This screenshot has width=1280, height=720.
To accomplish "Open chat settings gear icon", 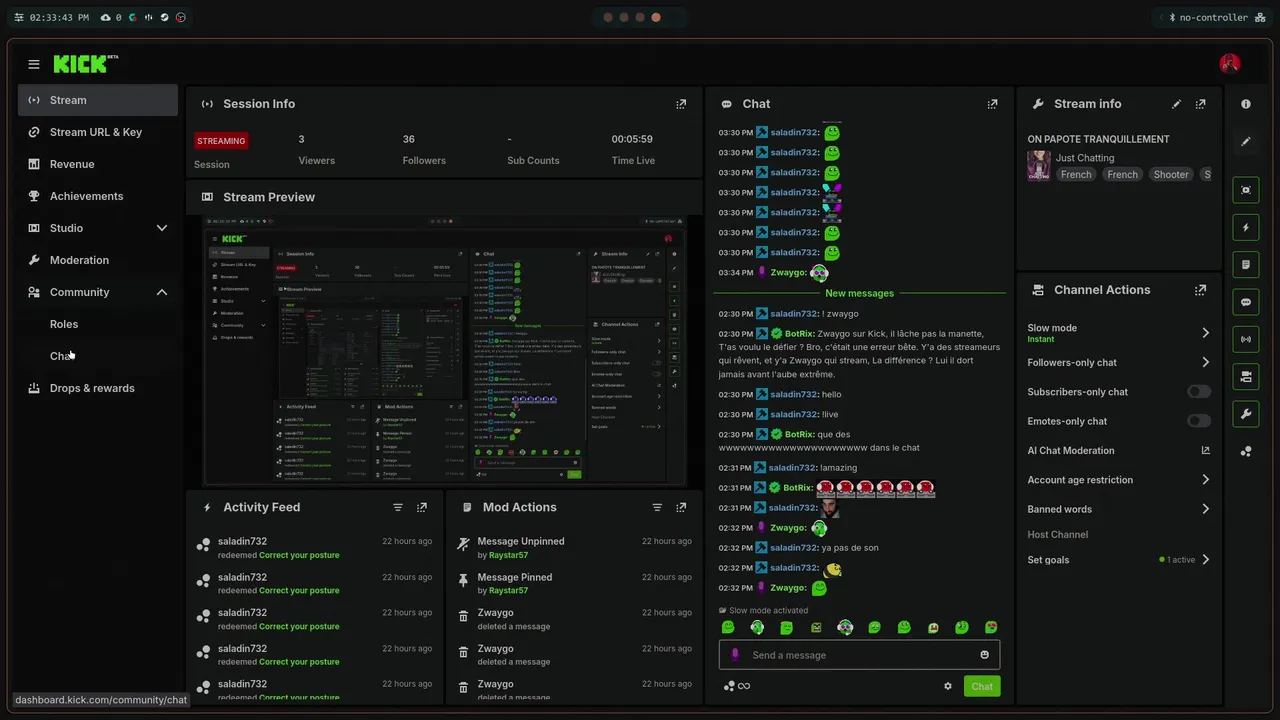I will (x=948, y=686).
